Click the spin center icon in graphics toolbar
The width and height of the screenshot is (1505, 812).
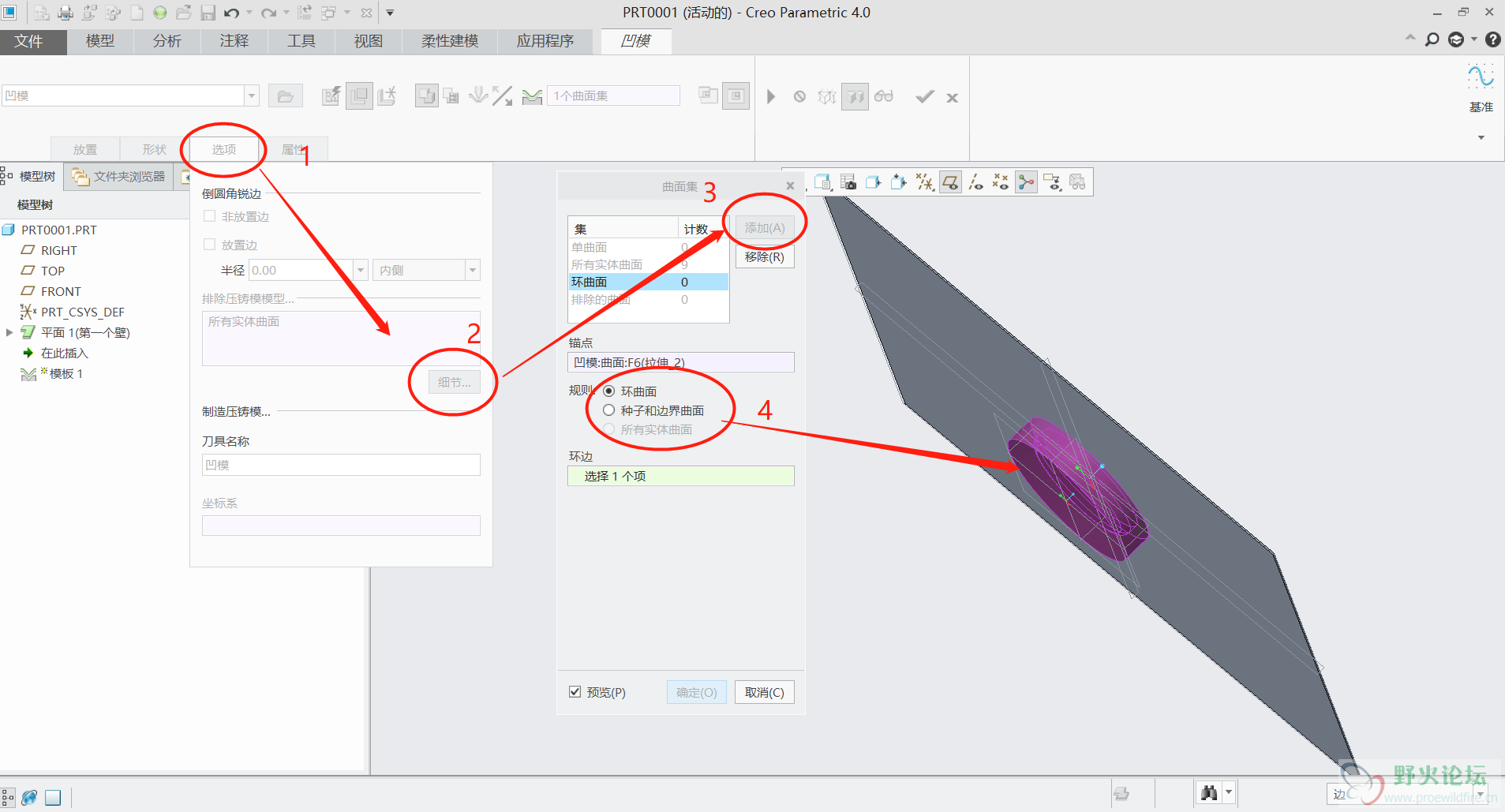[x=1026, y=182]
